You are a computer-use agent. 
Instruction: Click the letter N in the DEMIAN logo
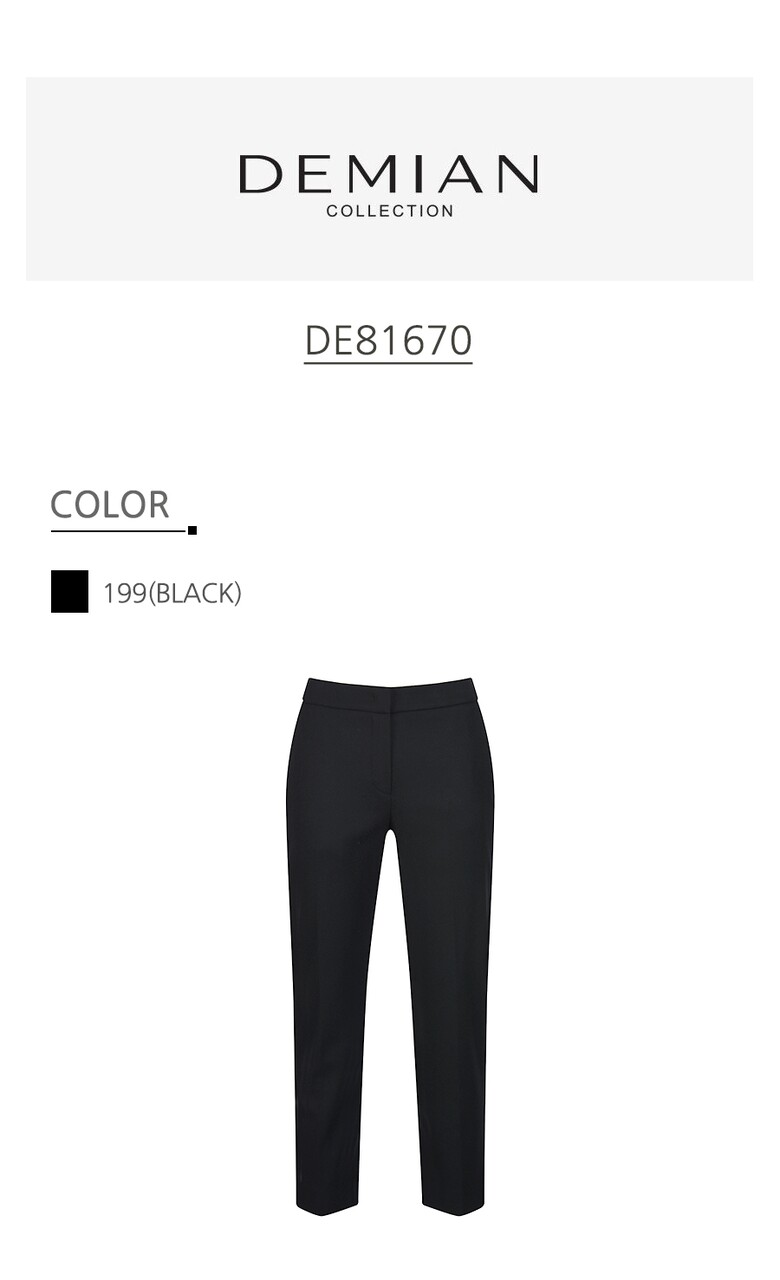pos(518,175)
